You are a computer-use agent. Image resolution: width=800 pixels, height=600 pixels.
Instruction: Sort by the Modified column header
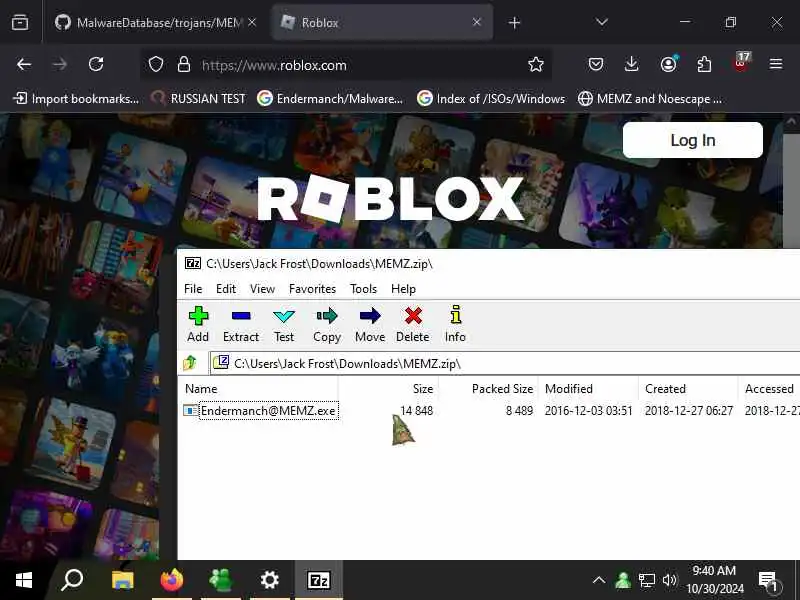click(x=588, y=389)
